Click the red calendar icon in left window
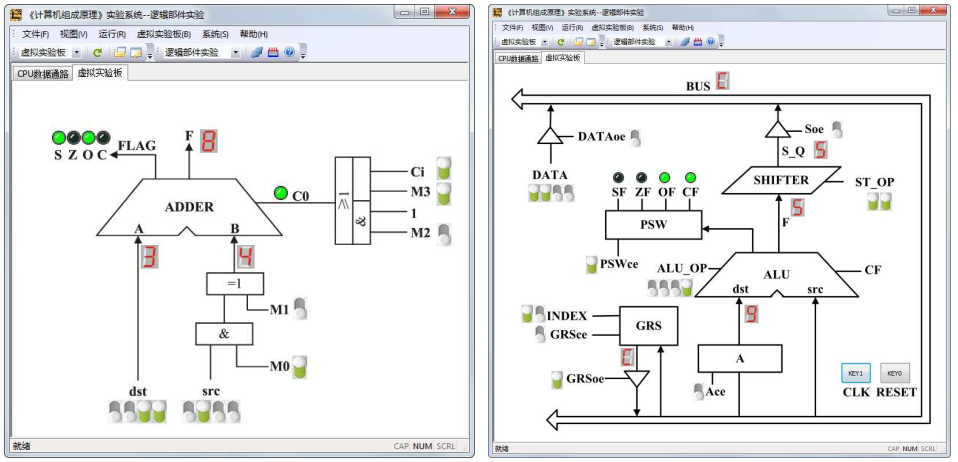The height and width of the screenshot is (462, 958). coord(273,52)
